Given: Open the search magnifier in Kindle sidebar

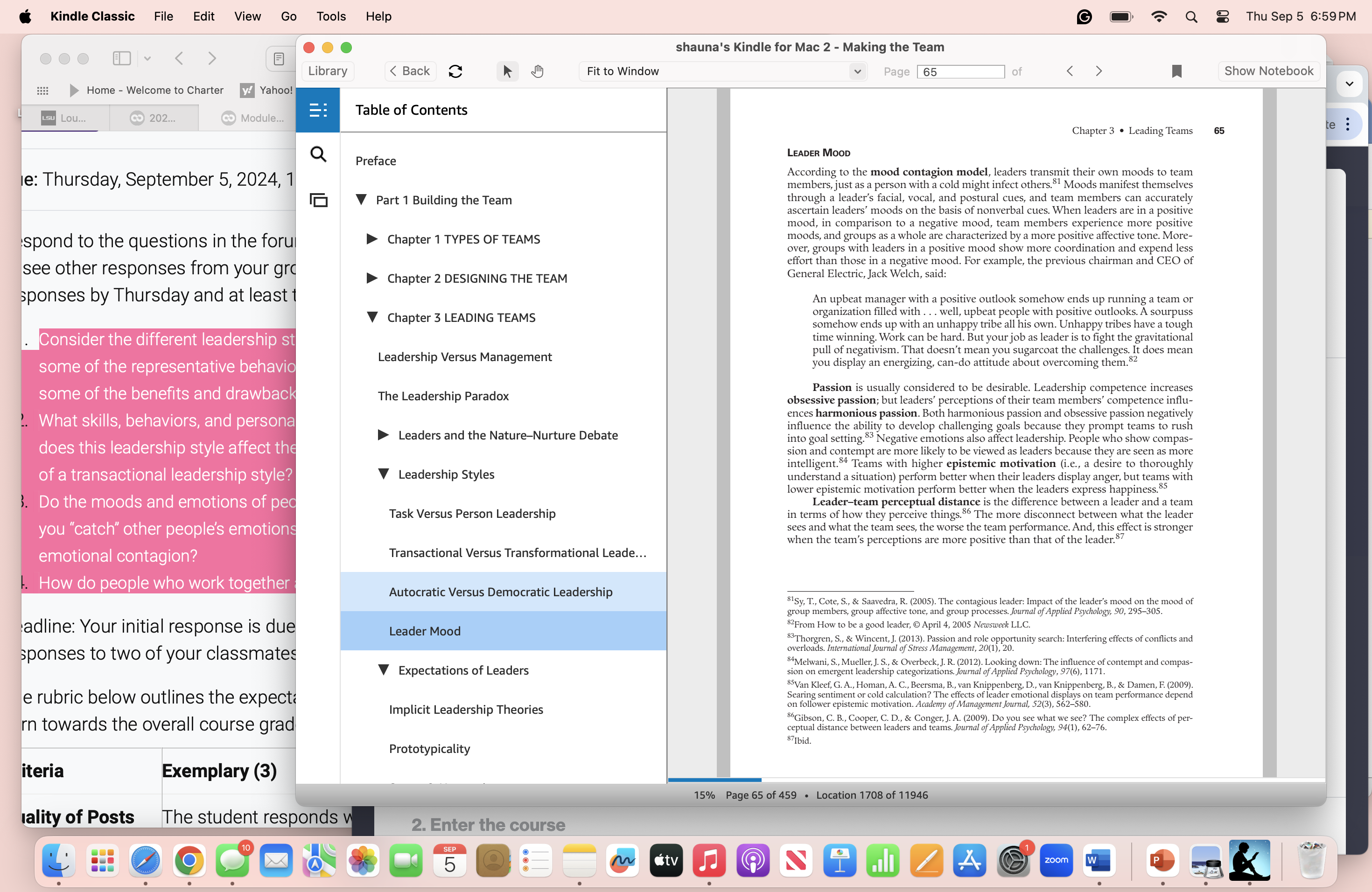Looking at the screenshot, I should point(318,154).
